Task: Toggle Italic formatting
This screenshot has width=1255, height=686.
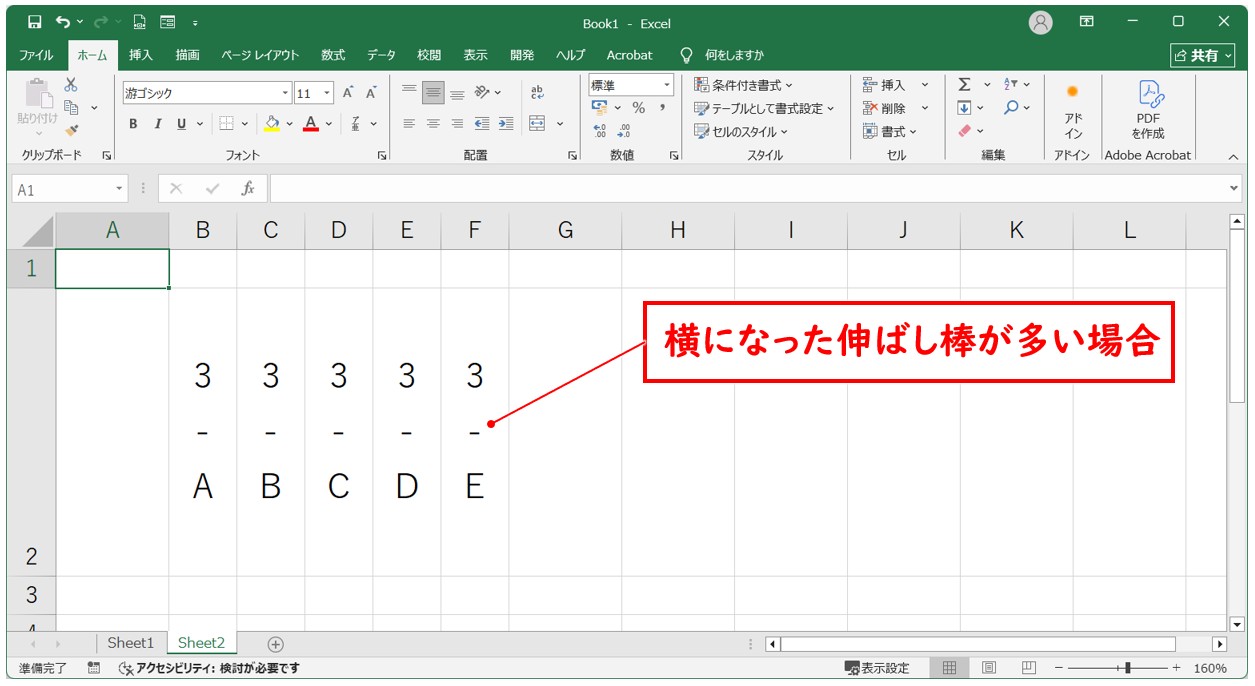Action: pos(157,124)
